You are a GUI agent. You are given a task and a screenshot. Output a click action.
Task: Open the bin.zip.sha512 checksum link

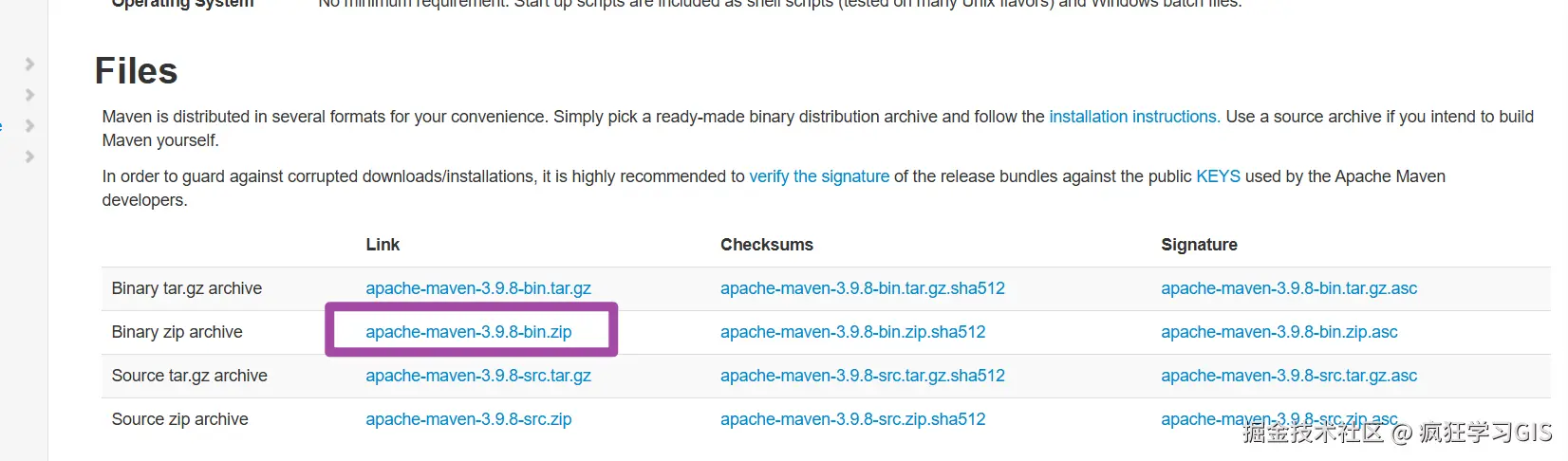[852, 332]
